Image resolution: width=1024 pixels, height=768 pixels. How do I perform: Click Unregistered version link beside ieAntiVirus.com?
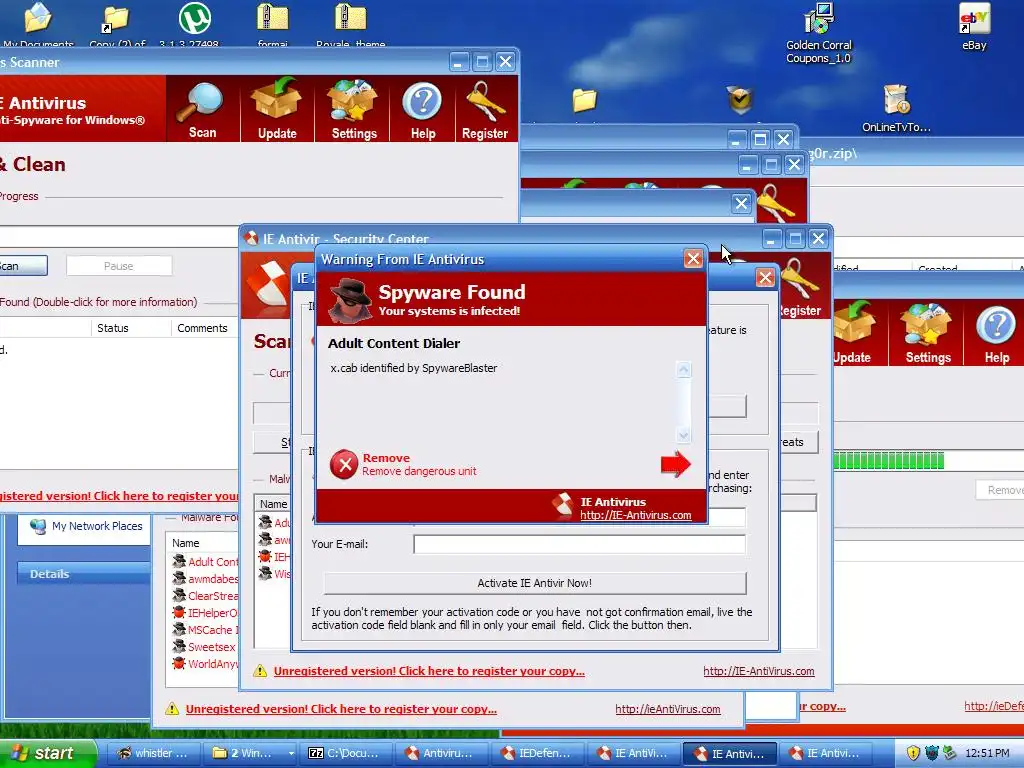[x=341, y=709]
